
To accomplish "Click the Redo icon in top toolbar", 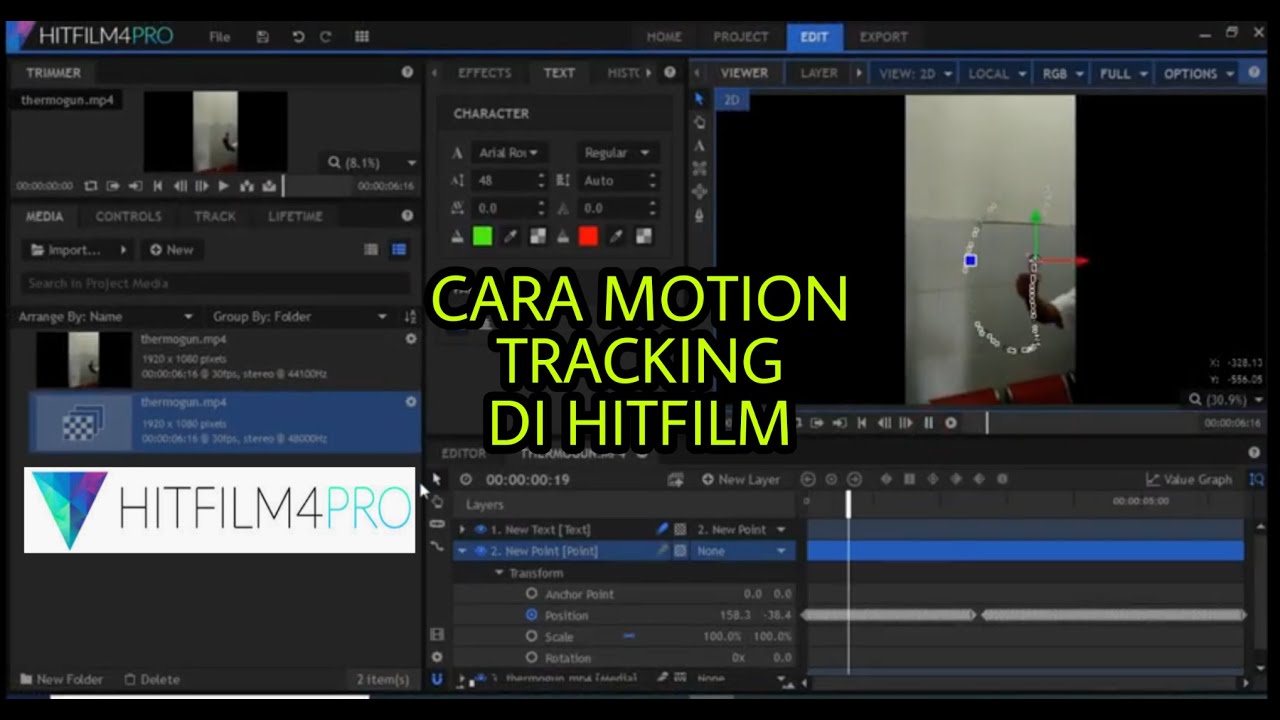I will coord(326,37).
